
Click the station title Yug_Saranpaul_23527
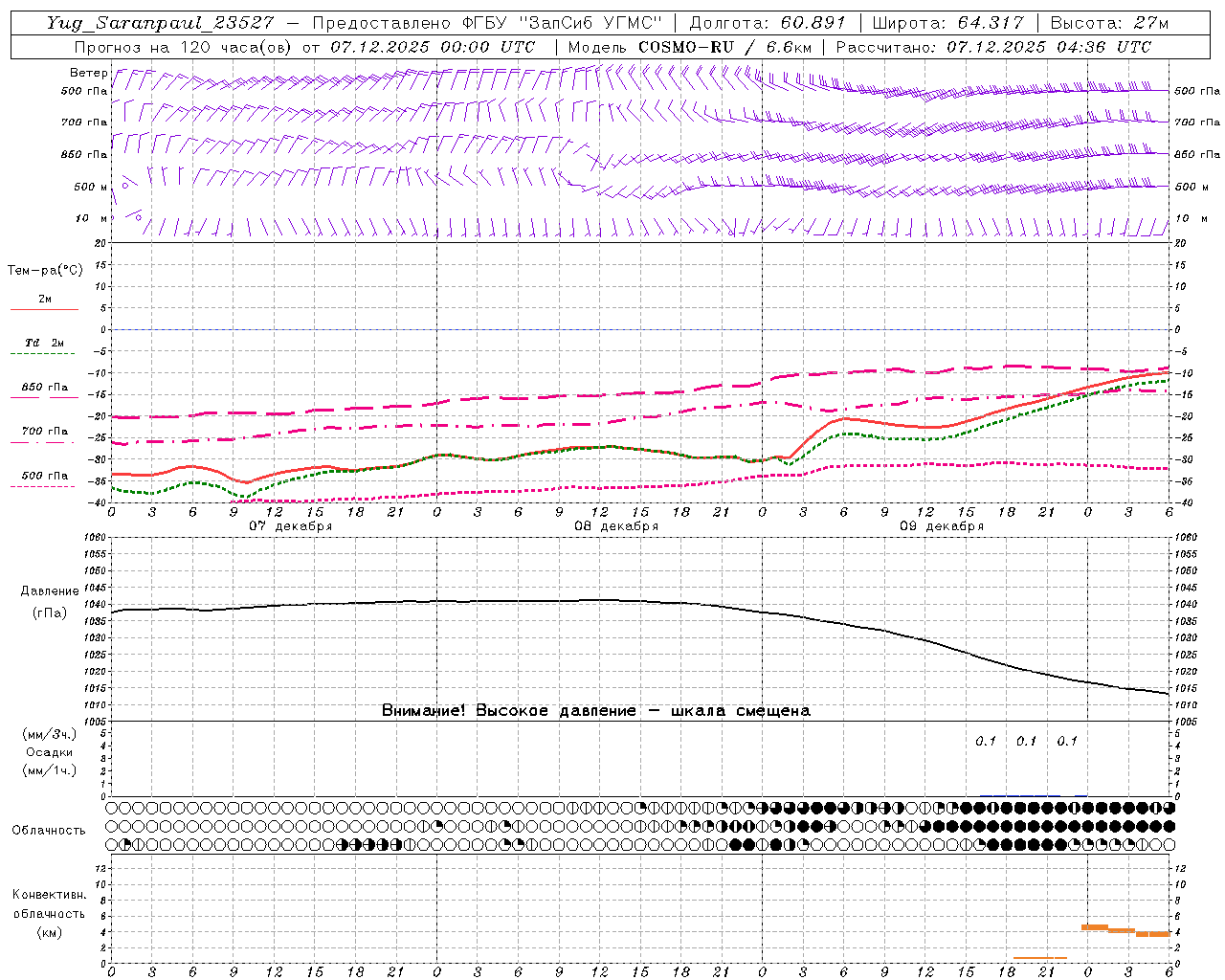point(160,23)
